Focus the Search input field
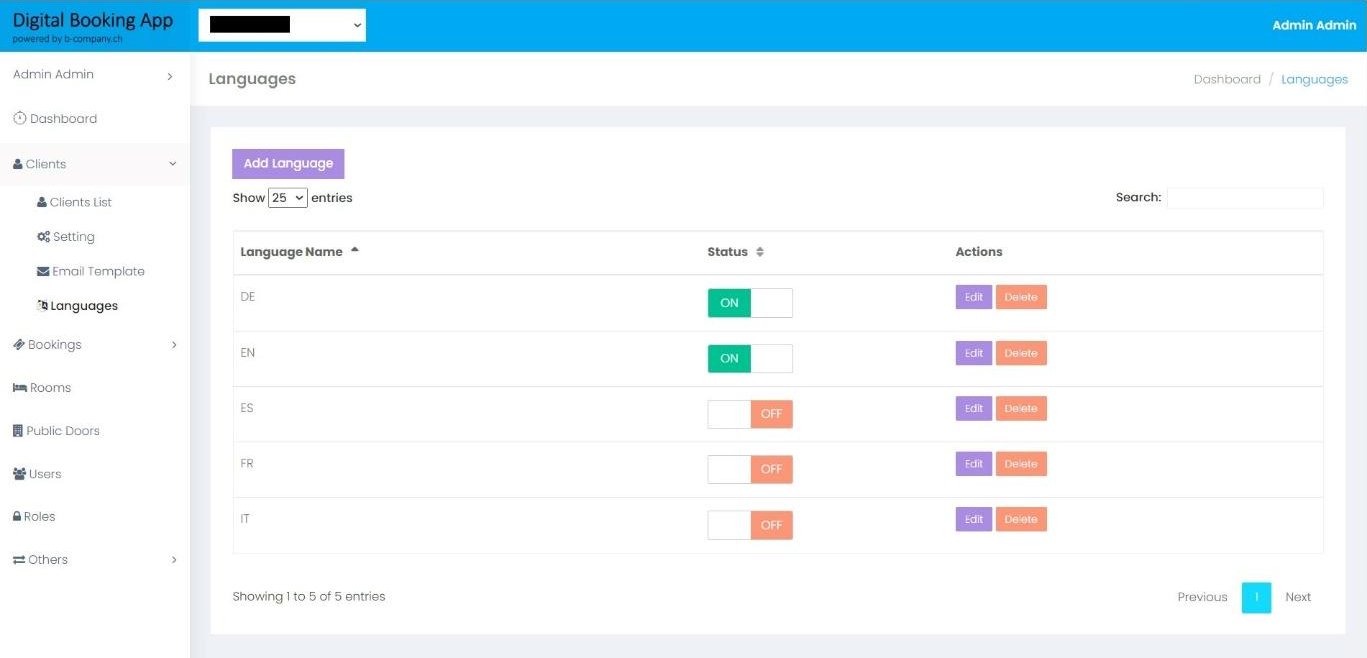This screenshot has height=658, width=1367. click(1245, 198)
